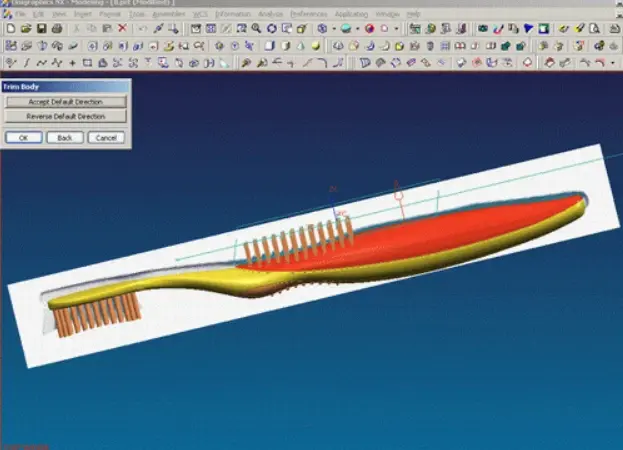Image resolution: width=623 pixels, height=450 pixels.
Task: Open the Help menu
Action: click(x=413, y=14)
